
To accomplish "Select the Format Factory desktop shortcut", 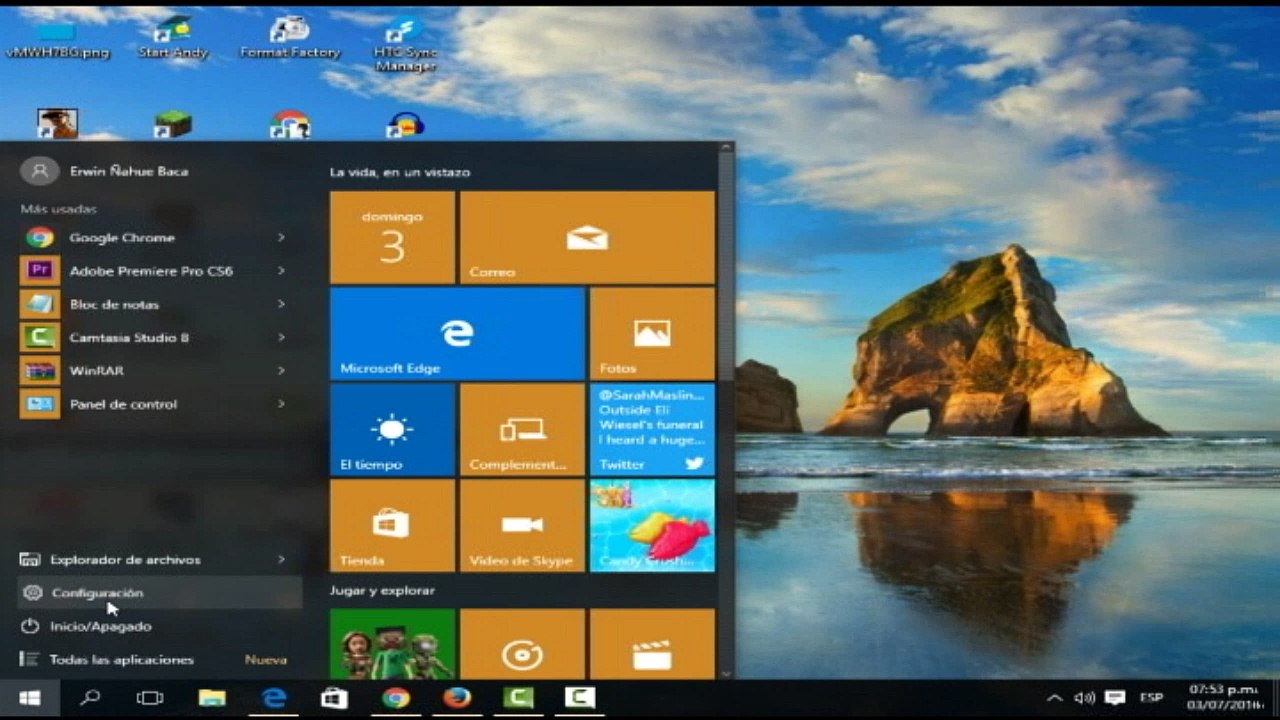I will (290, 38).
